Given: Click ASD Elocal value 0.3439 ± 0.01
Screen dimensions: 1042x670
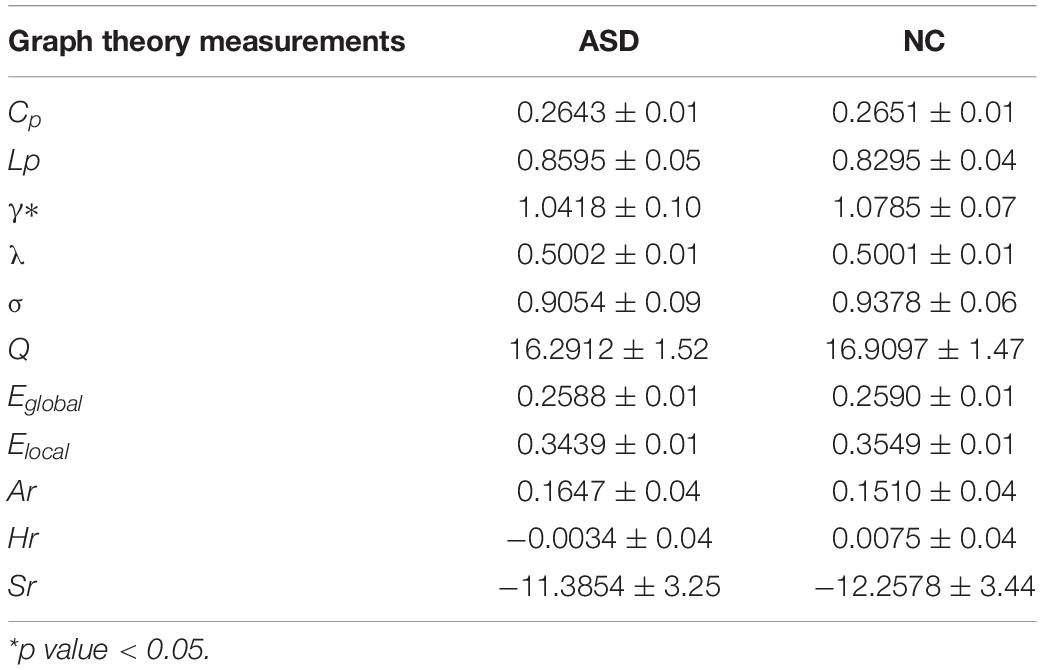Looking at the screenshot, I should 608,444.
